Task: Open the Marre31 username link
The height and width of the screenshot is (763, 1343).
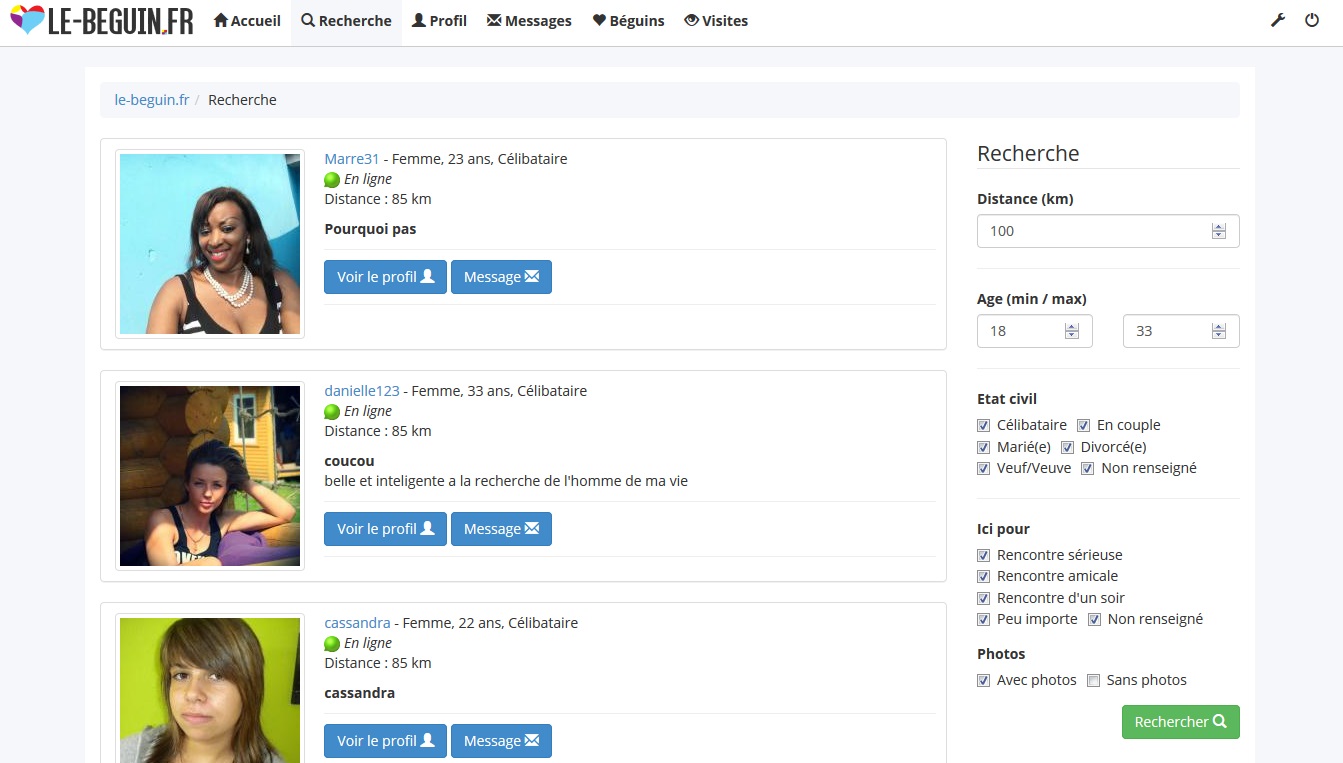Action: [x=352, y=159]
